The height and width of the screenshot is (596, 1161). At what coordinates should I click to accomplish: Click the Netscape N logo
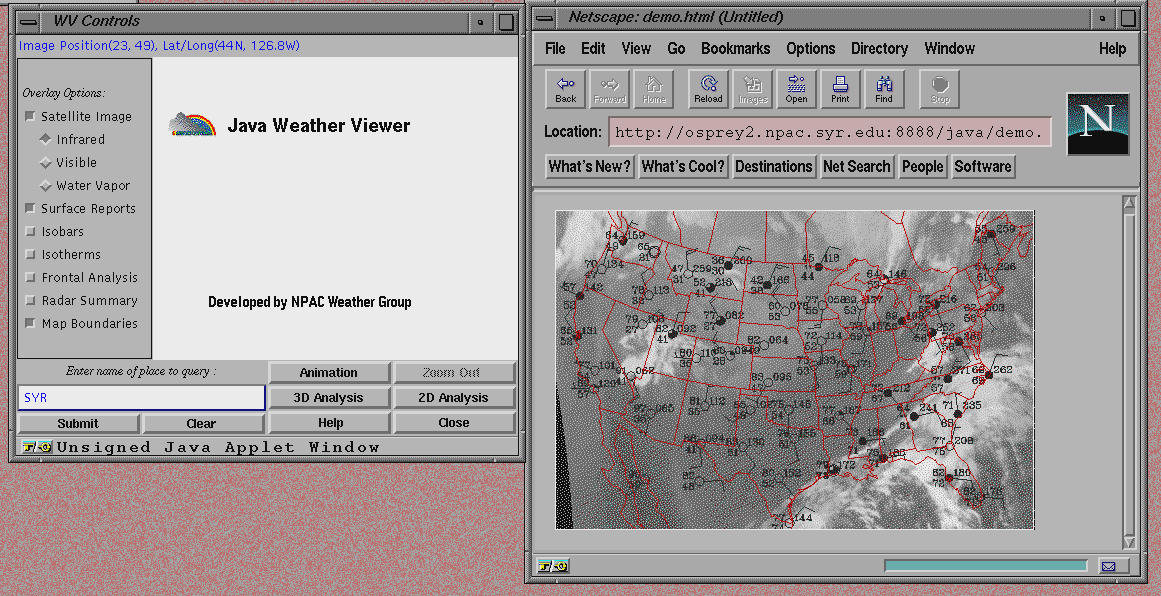[x=1098, y=124]
